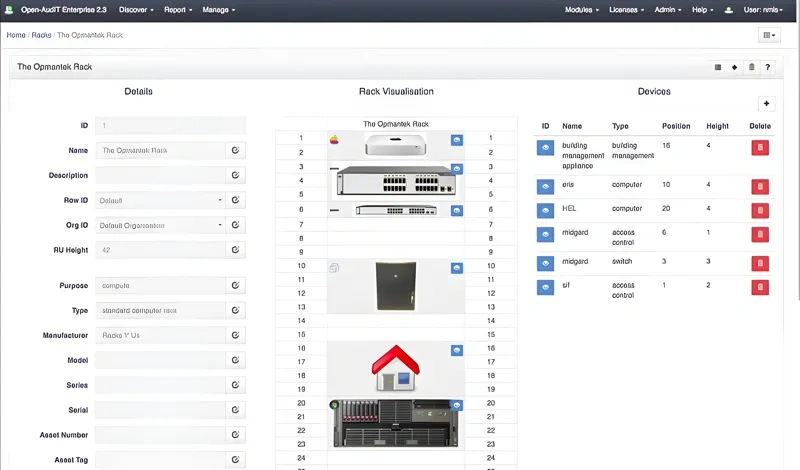Click eye button on rack position 20 server
800x470 pixels.
pos(457,405)
